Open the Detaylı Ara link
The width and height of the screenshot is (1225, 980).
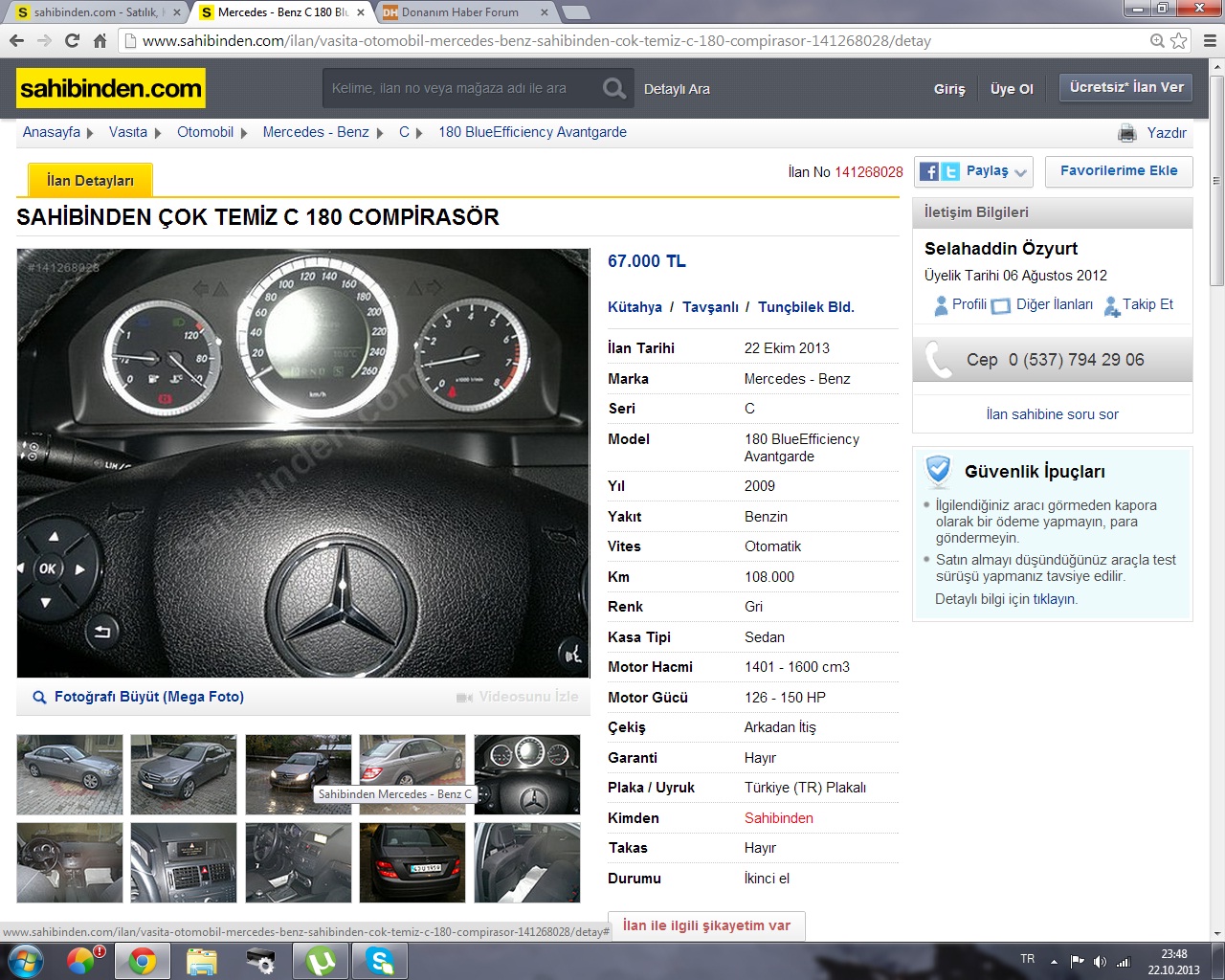click(x=677, y=89)
